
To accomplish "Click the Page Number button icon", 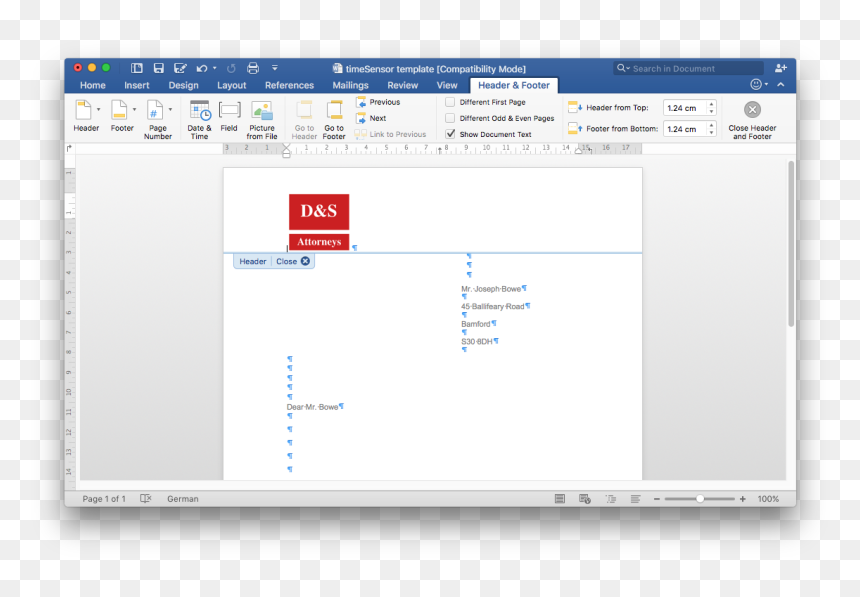I will tap(155, 110).
